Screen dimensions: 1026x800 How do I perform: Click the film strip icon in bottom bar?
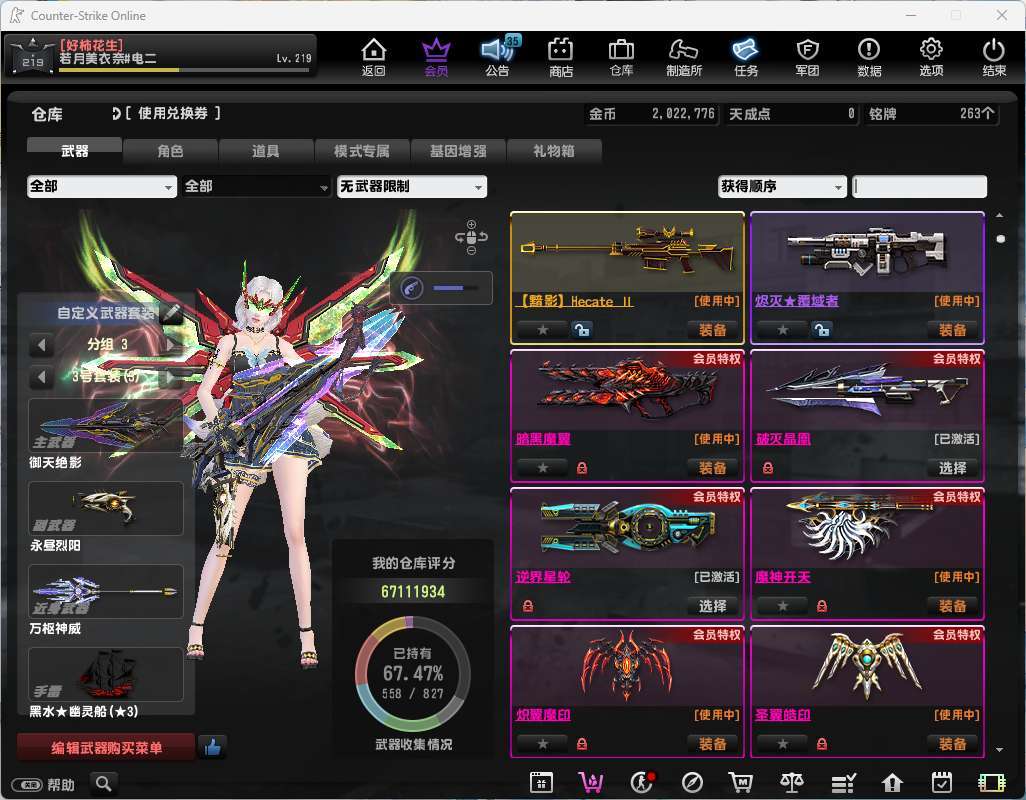click(991, 782)
